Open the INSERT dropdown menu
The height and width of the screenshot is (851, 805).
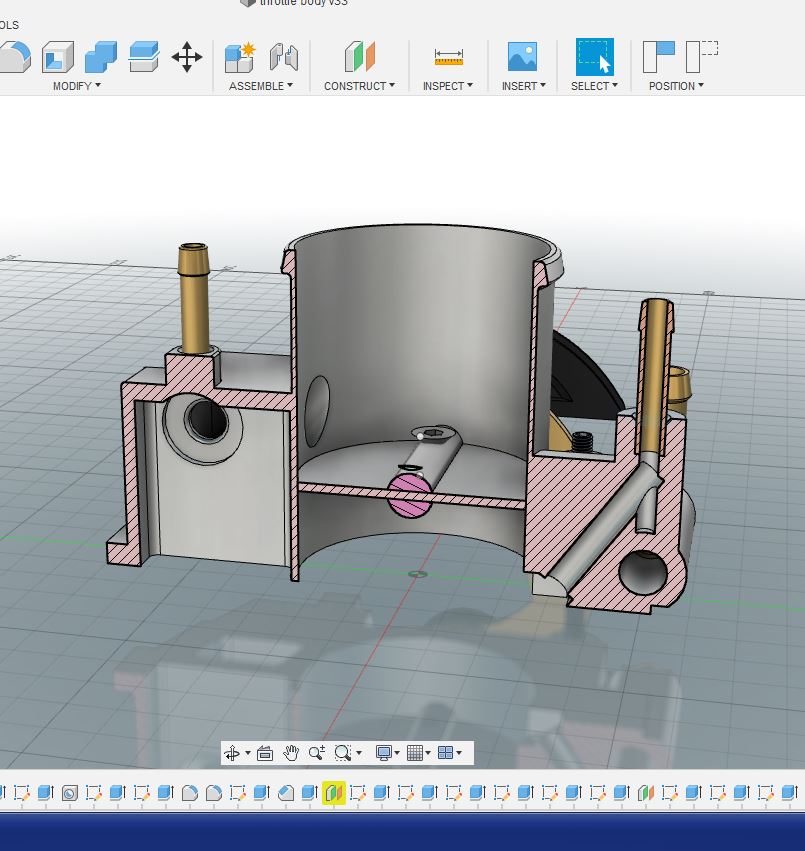523,86
